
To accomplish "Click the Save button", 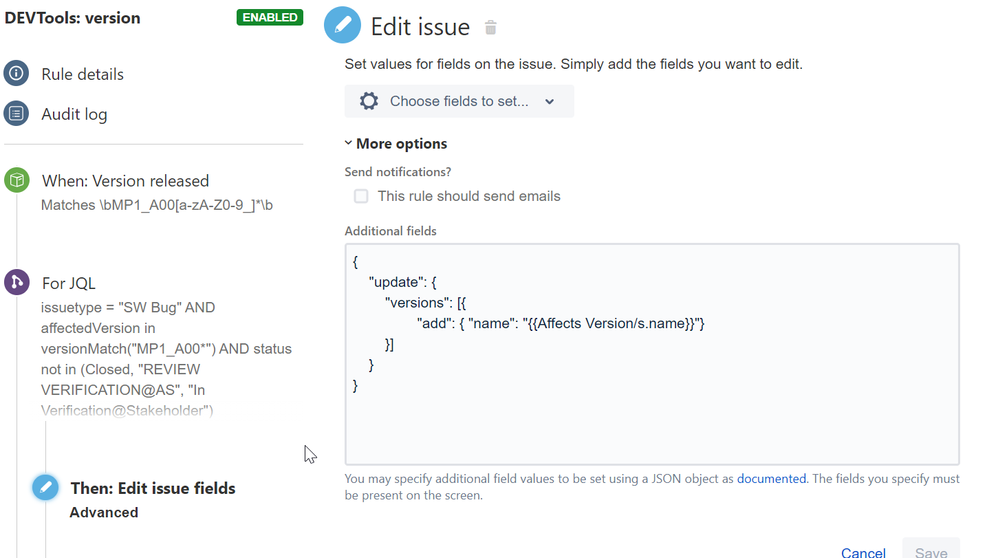I will [931, 551].
